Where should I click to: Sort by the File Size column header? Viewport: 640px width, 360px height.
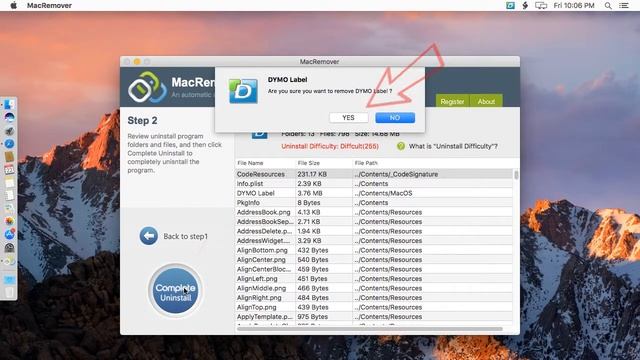pos(324,163)
